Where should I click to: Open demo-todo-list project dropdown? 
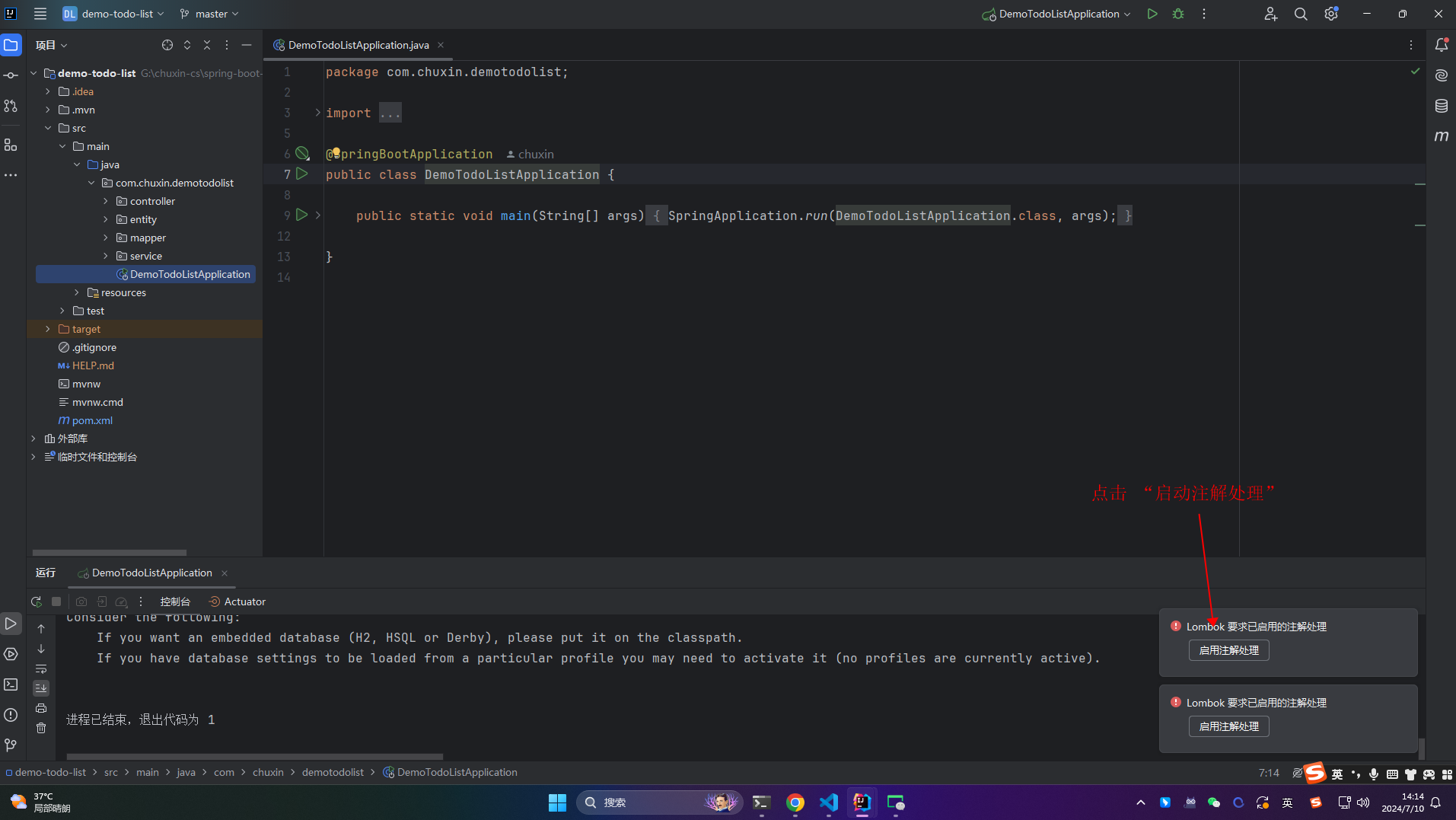pyautogui.click(x=113, y=14)
